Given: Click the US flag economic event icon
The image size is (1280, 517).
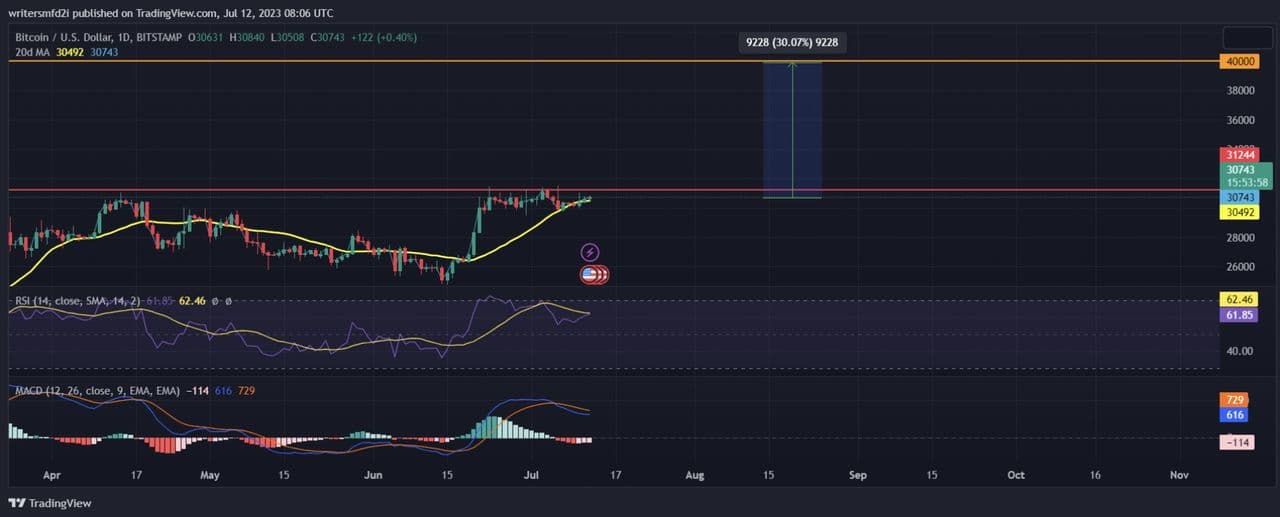Looking at the screenshot, I should [x=589, y=274].
